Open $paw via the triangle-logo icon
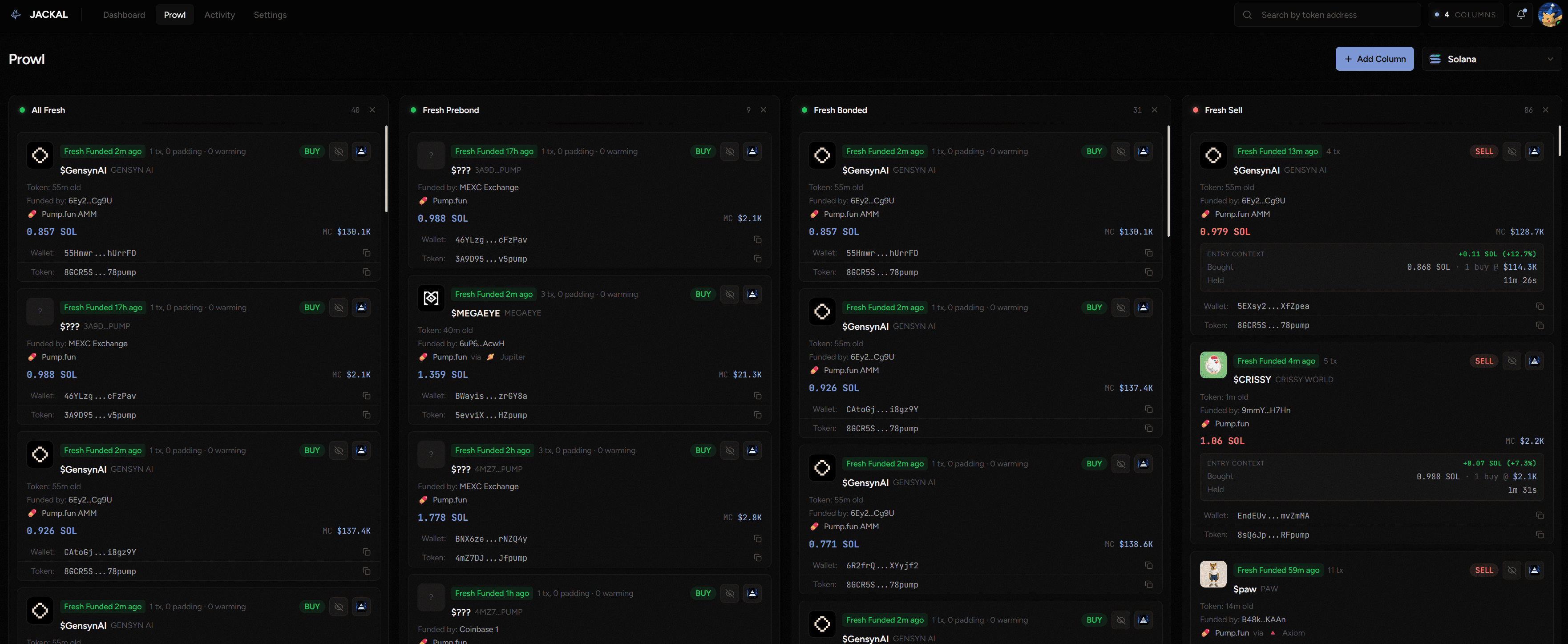The width and height of the screenshot is (1568, 644). click(x=1535, y=571)
